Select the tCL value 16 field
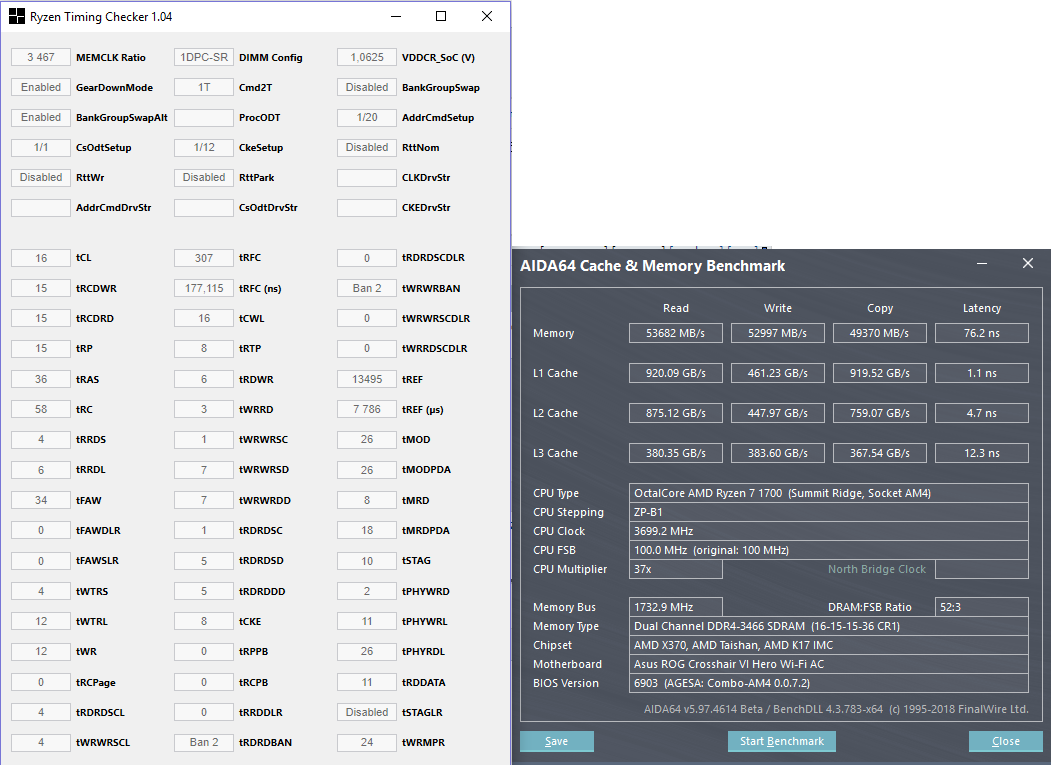The width and height of the screenshot is (1051, 765). tap(41, 257)
